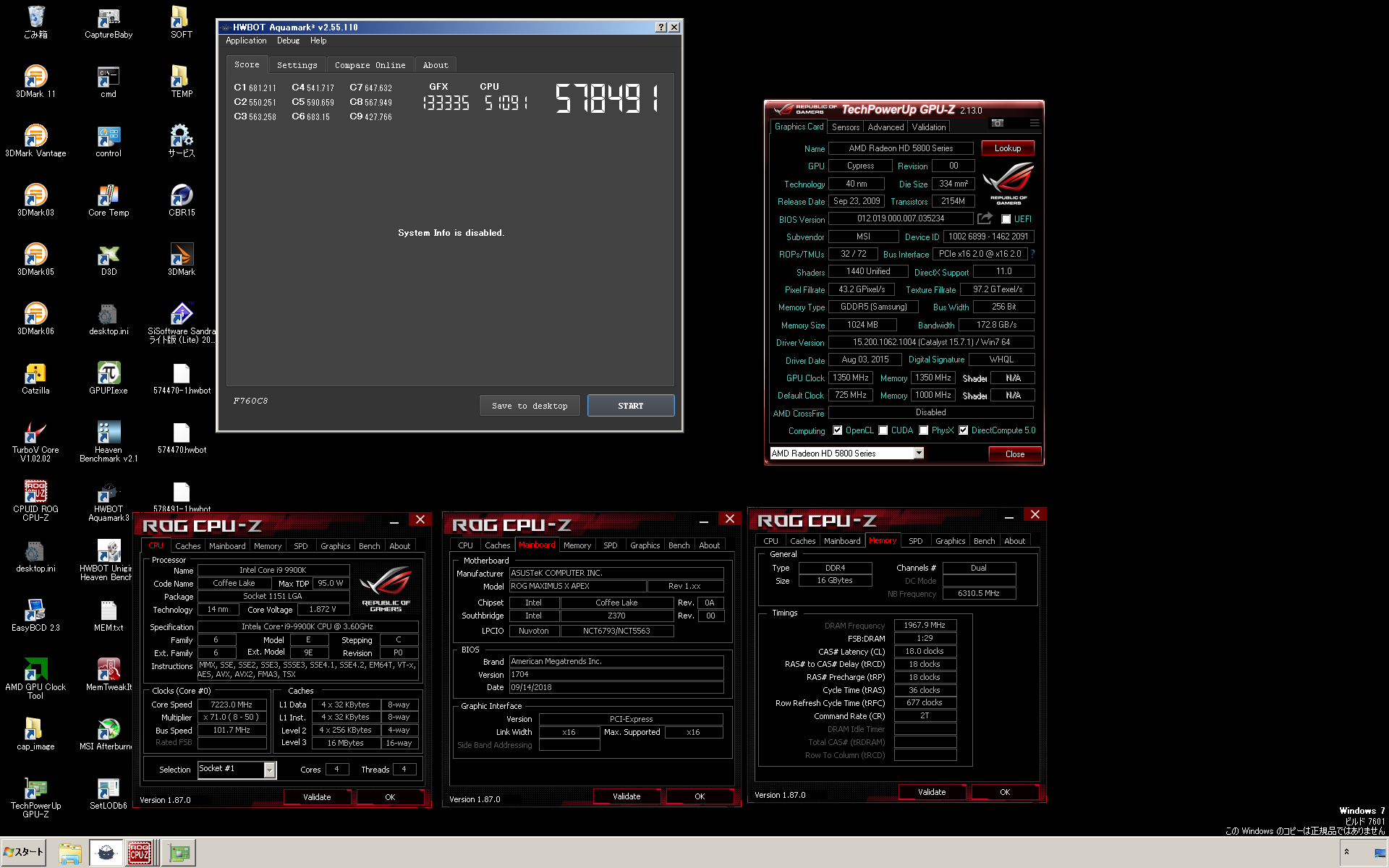Click the Intel Core i9 9900K name field
This screenshot has height=868, width=1389.
coord(273,570)
